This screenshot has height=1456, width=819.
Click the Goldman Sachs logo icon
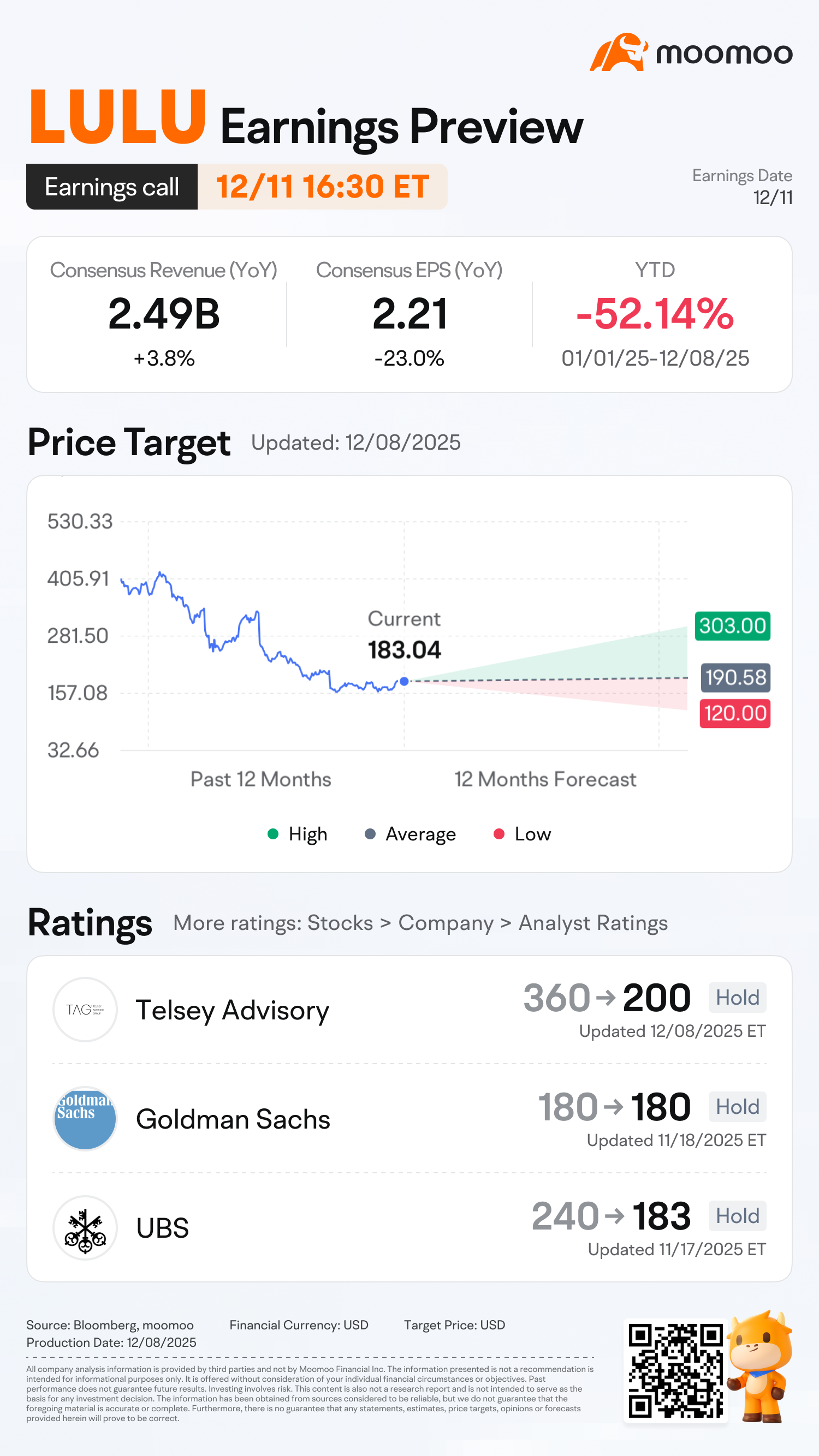(85, 1119)
